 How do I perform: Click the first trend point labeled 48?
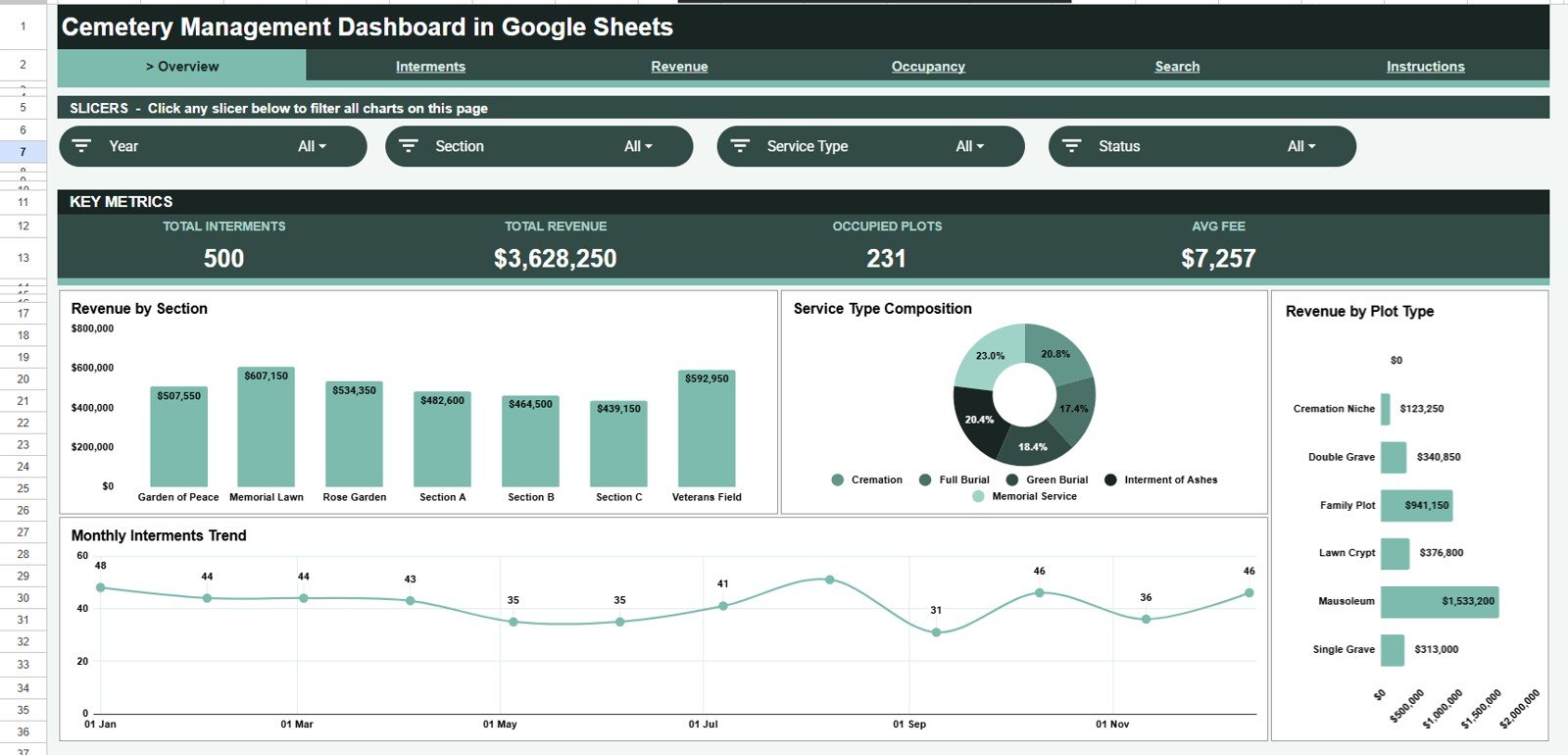pos(101,587)
